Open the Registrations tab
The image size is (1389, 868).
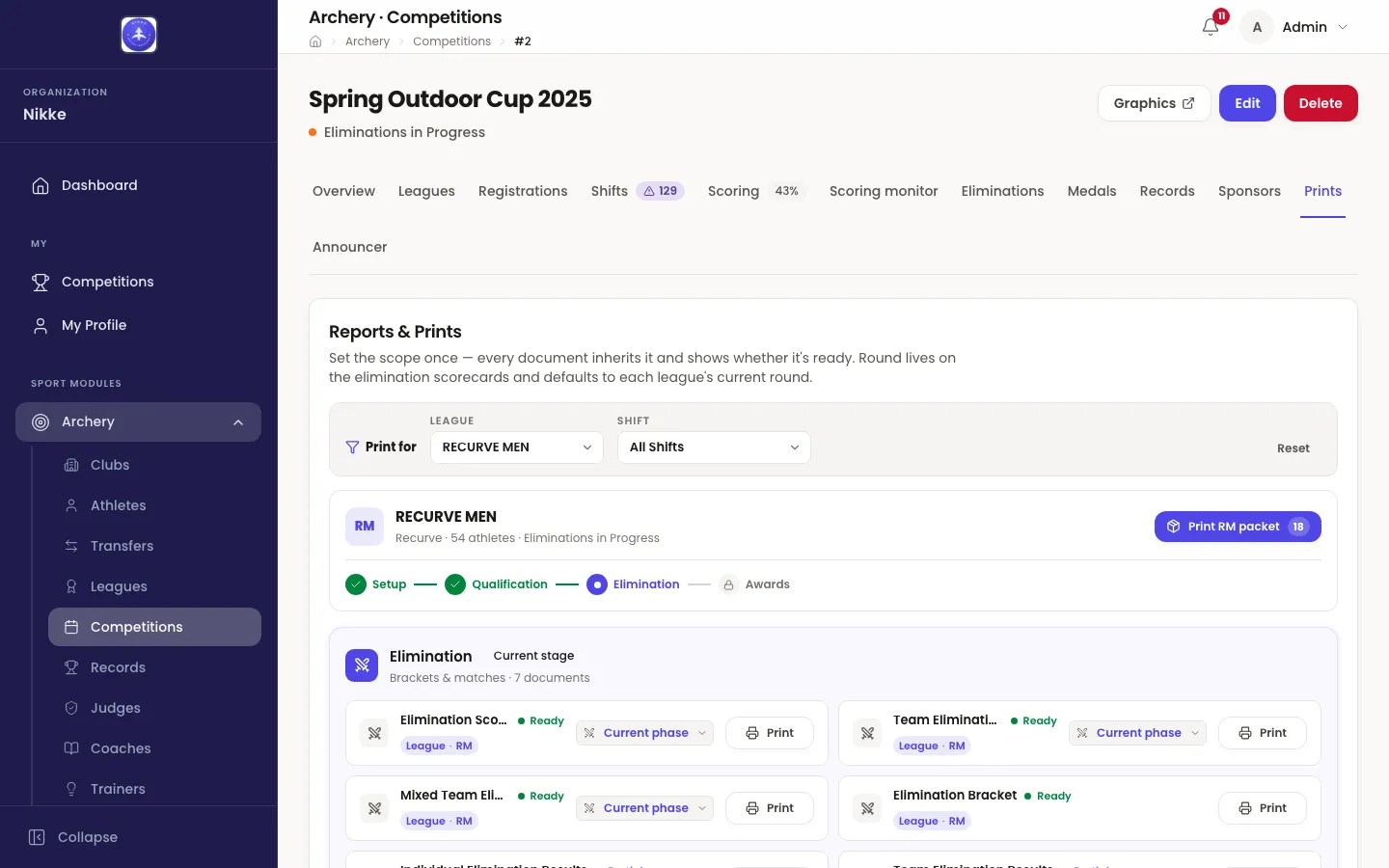[x=523, y=191]
